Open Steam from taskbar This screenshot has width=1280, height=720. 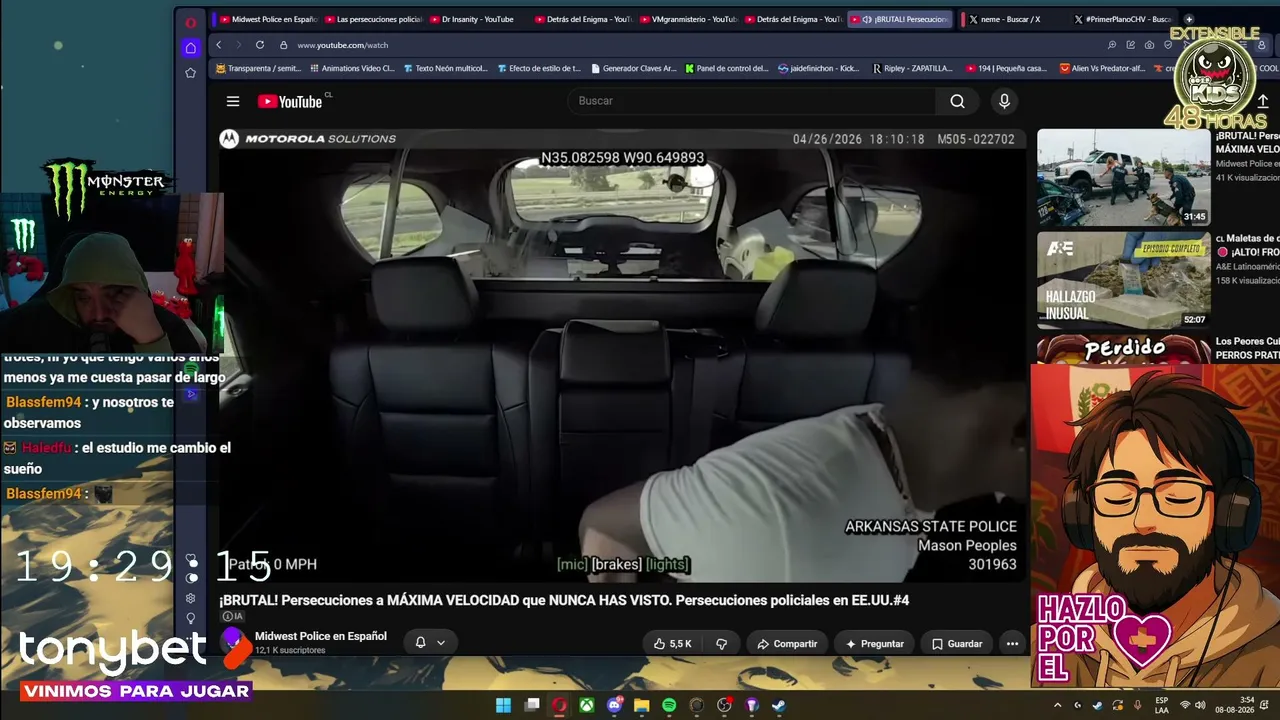779,705
